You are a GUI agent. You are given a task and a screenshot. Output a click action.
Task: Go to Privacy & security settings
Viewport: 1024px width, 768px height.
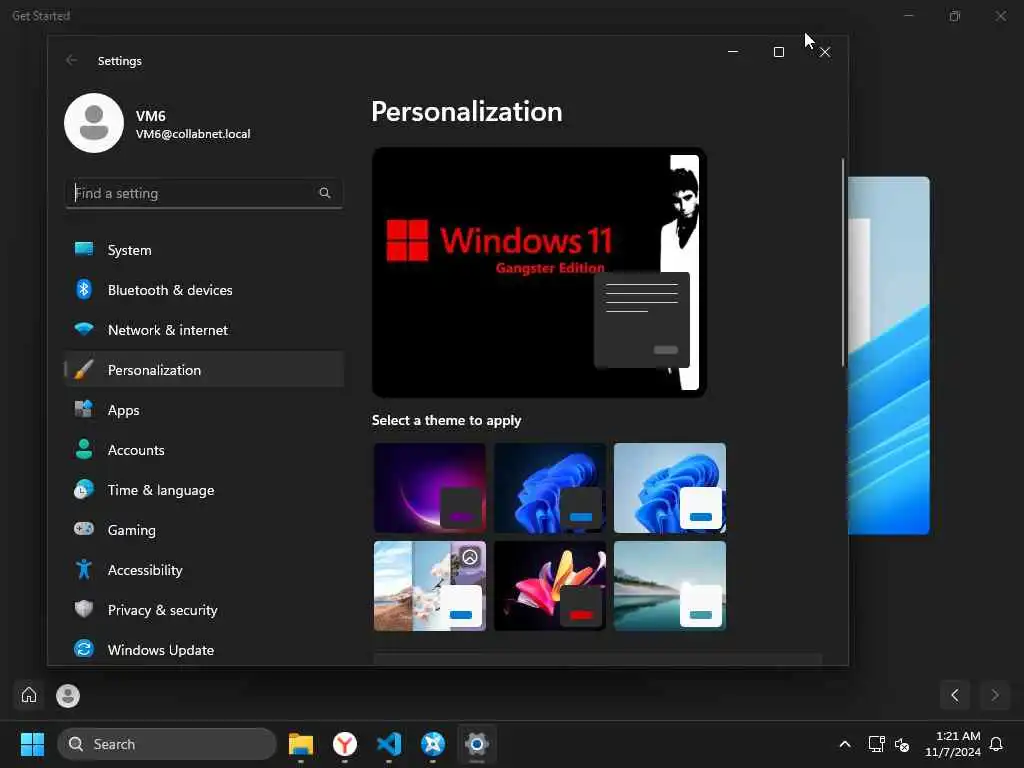coord(204,610)
